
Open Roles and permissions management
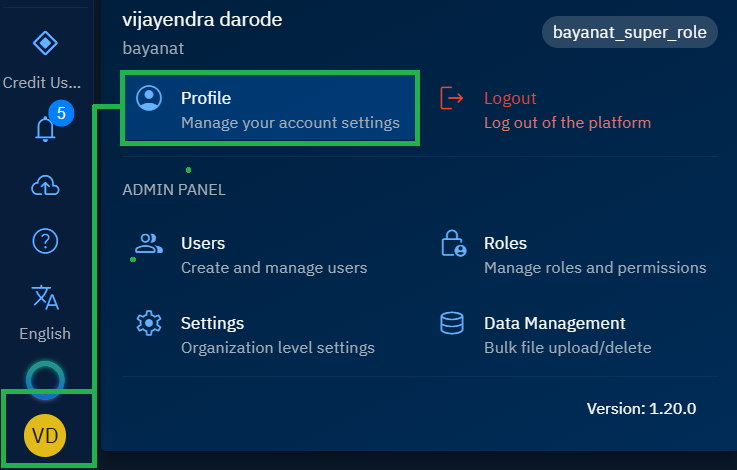point(594,255)
